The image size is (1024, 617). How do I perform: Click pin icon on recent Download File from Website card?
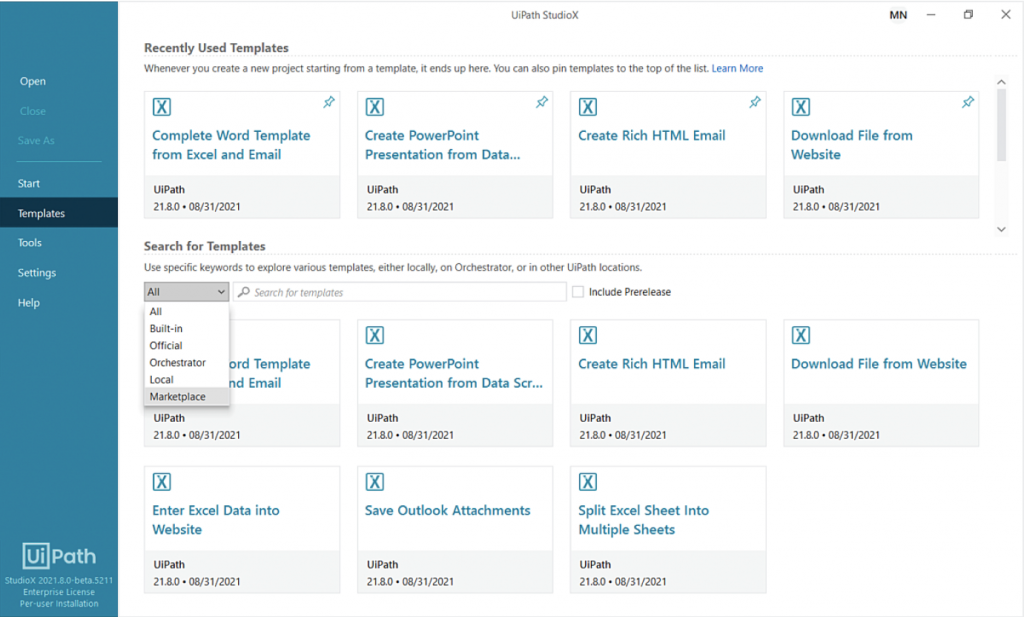click(x=967, y=102)
